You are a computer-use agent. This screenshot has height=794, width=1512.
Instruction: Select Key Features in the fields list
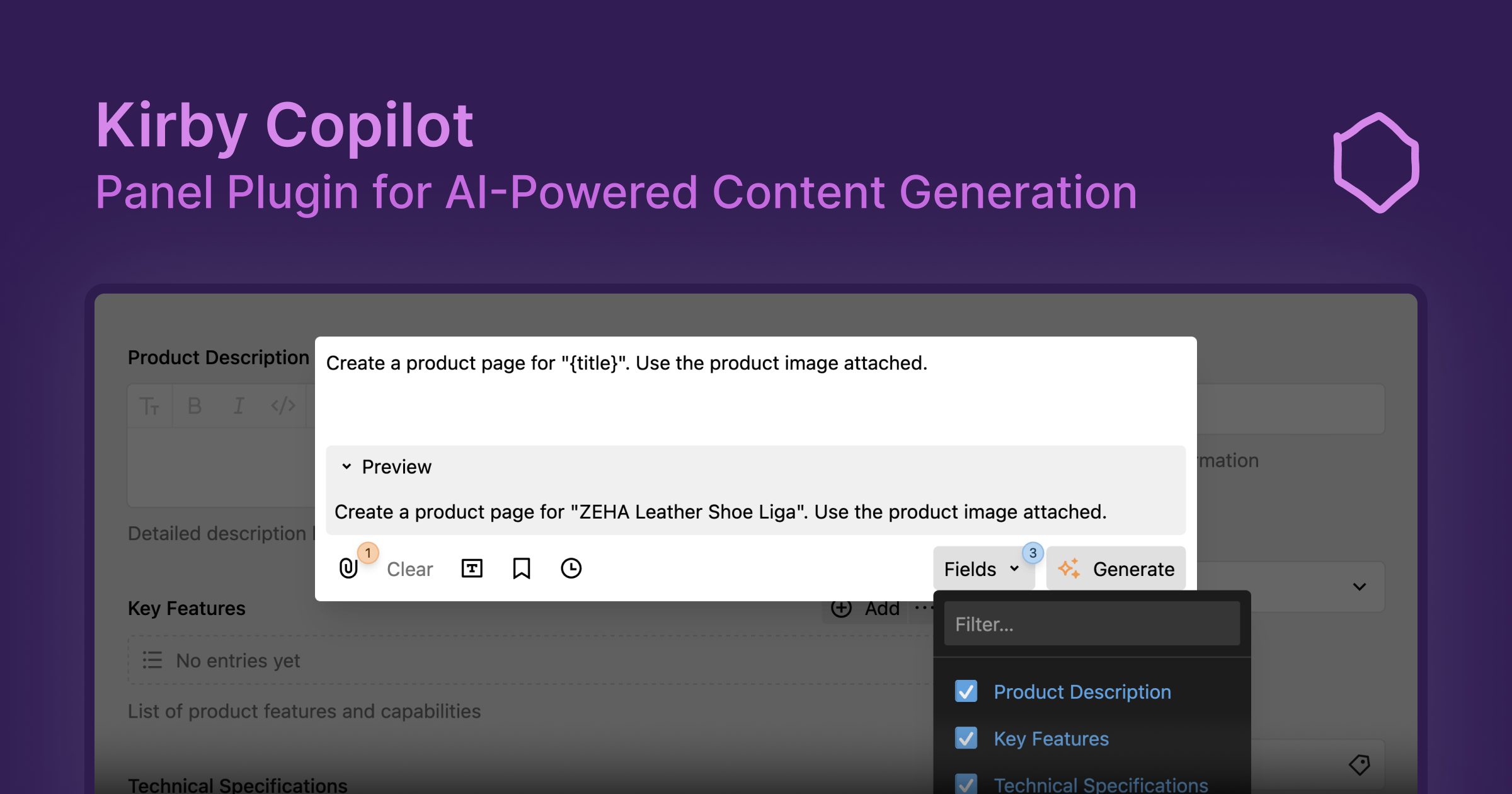click(x=1051, y=739)
